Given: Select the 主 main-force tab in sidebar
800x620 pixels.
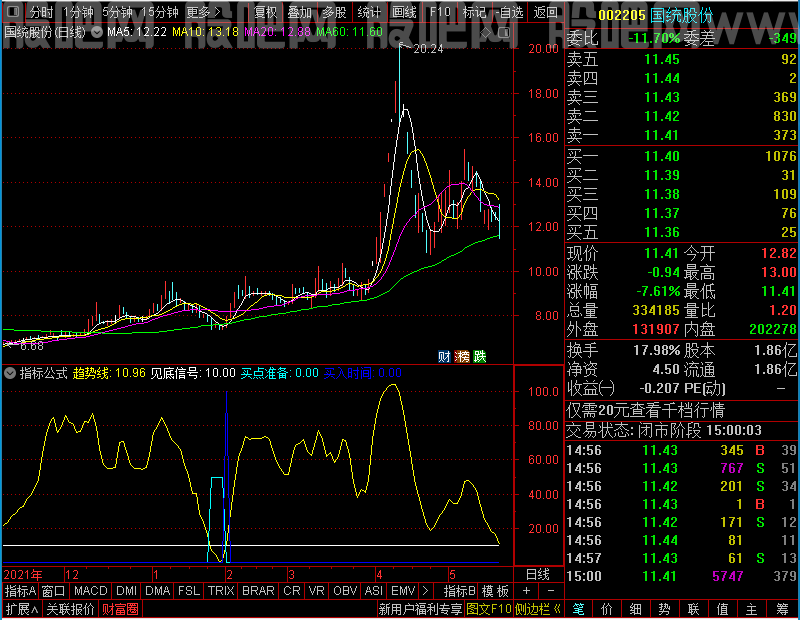Looking at the screenshot, I should click(752, 609).
